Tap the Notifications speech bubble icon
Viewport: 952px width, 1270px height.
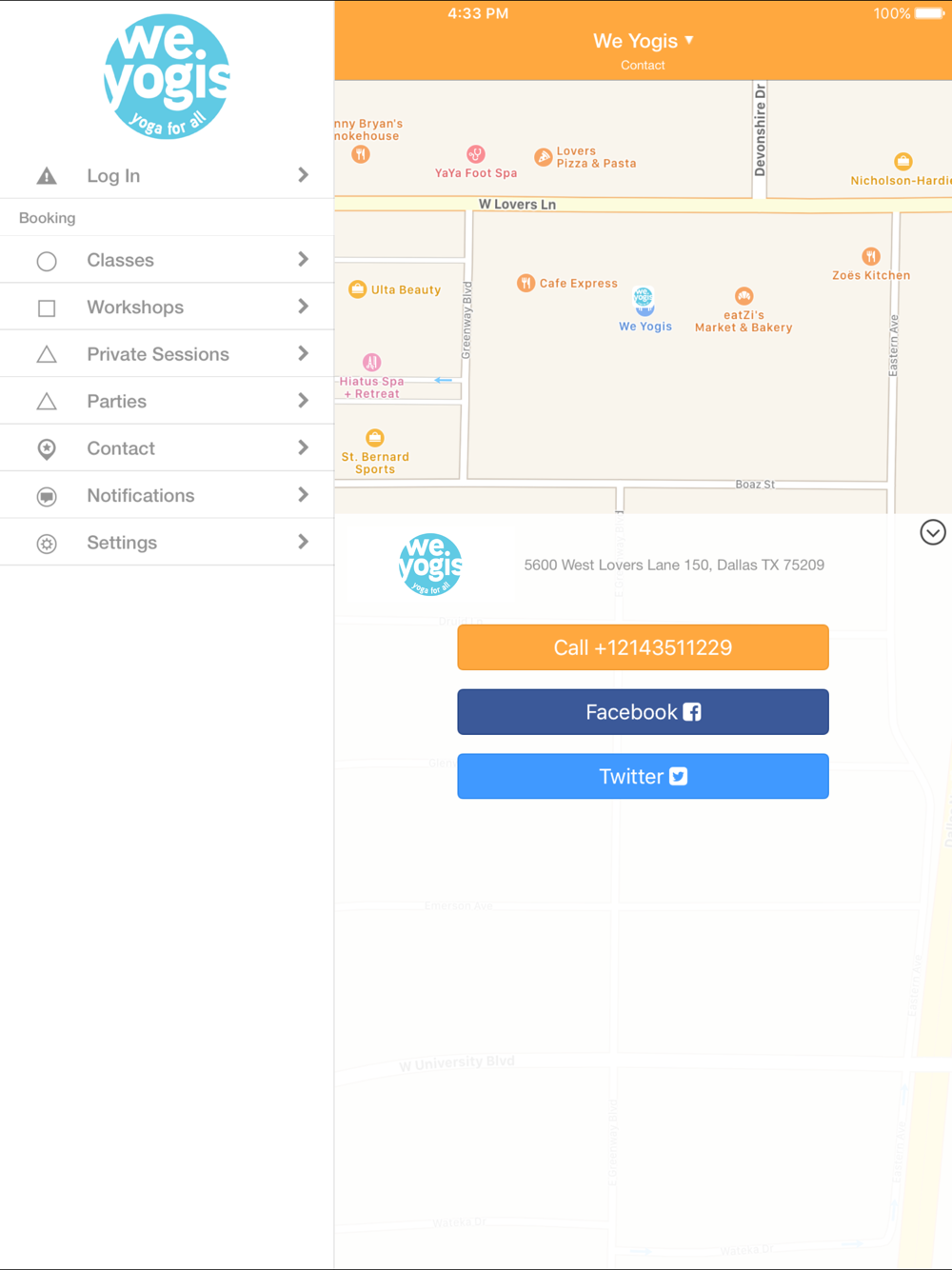coord(47,496)
